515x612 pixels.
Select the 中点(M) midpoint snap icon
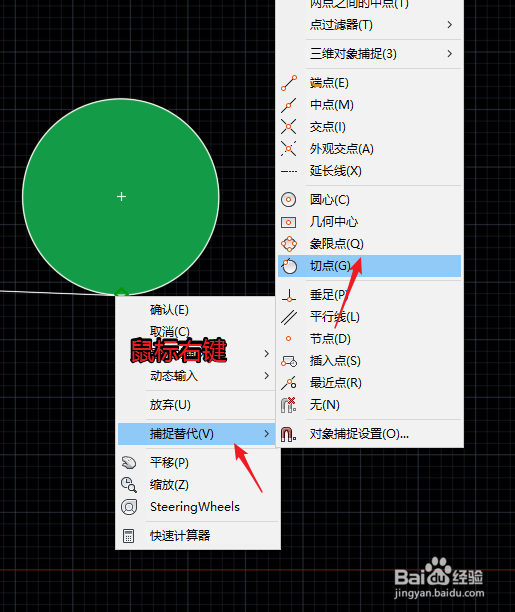(289, 105)
